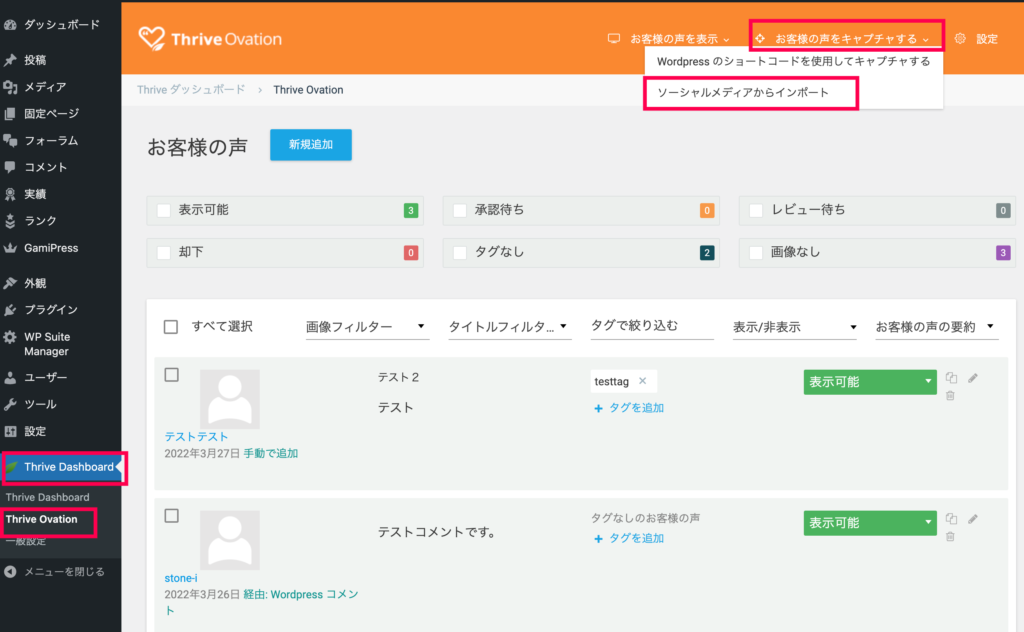Click the sidebar 設定 settings icon
This screenshot has height=632, width=1024.
pyautogui.click(x=10, y=431)
